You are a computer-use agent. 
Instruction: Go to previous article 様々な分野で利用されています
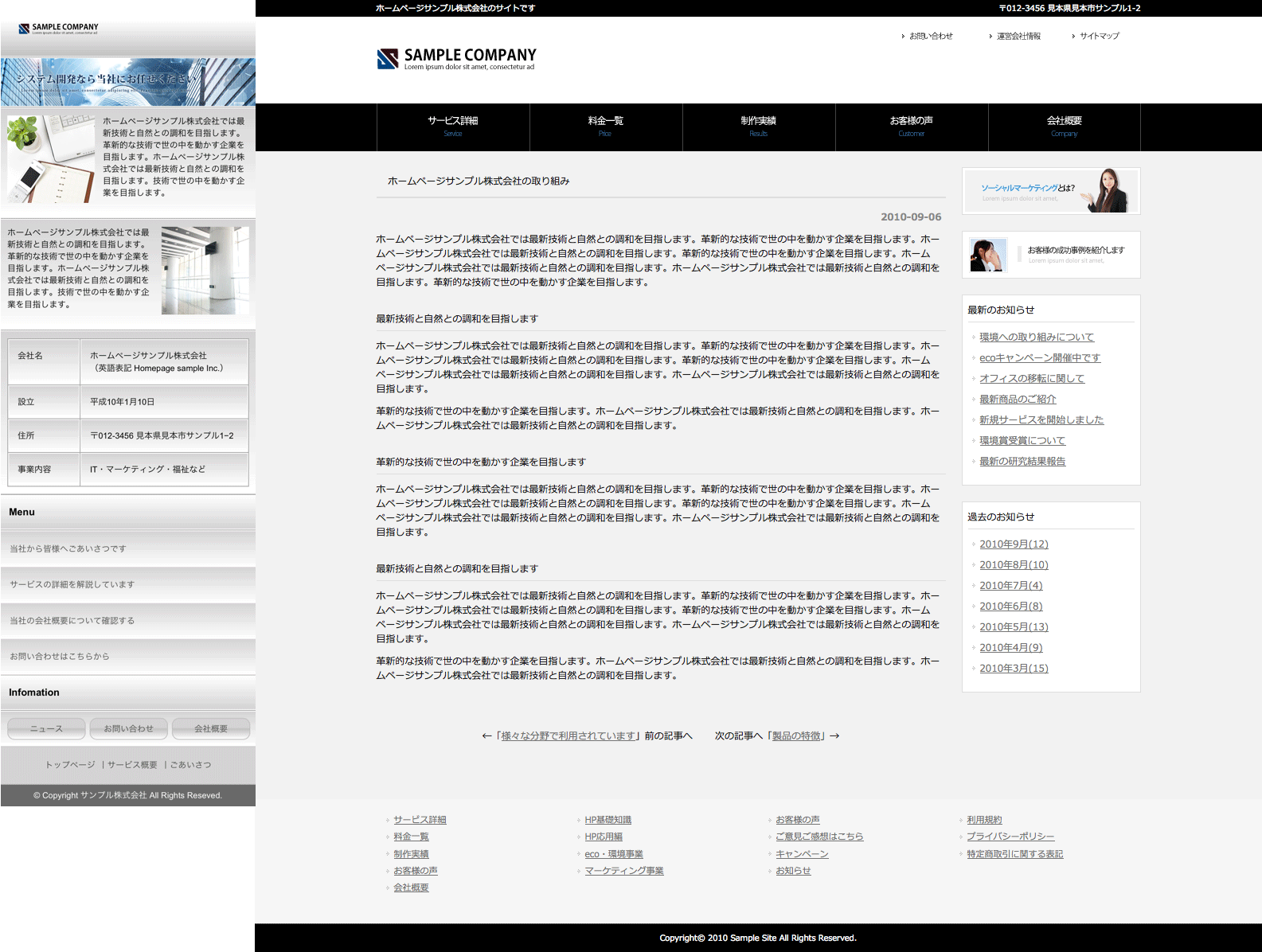(568, 736)
